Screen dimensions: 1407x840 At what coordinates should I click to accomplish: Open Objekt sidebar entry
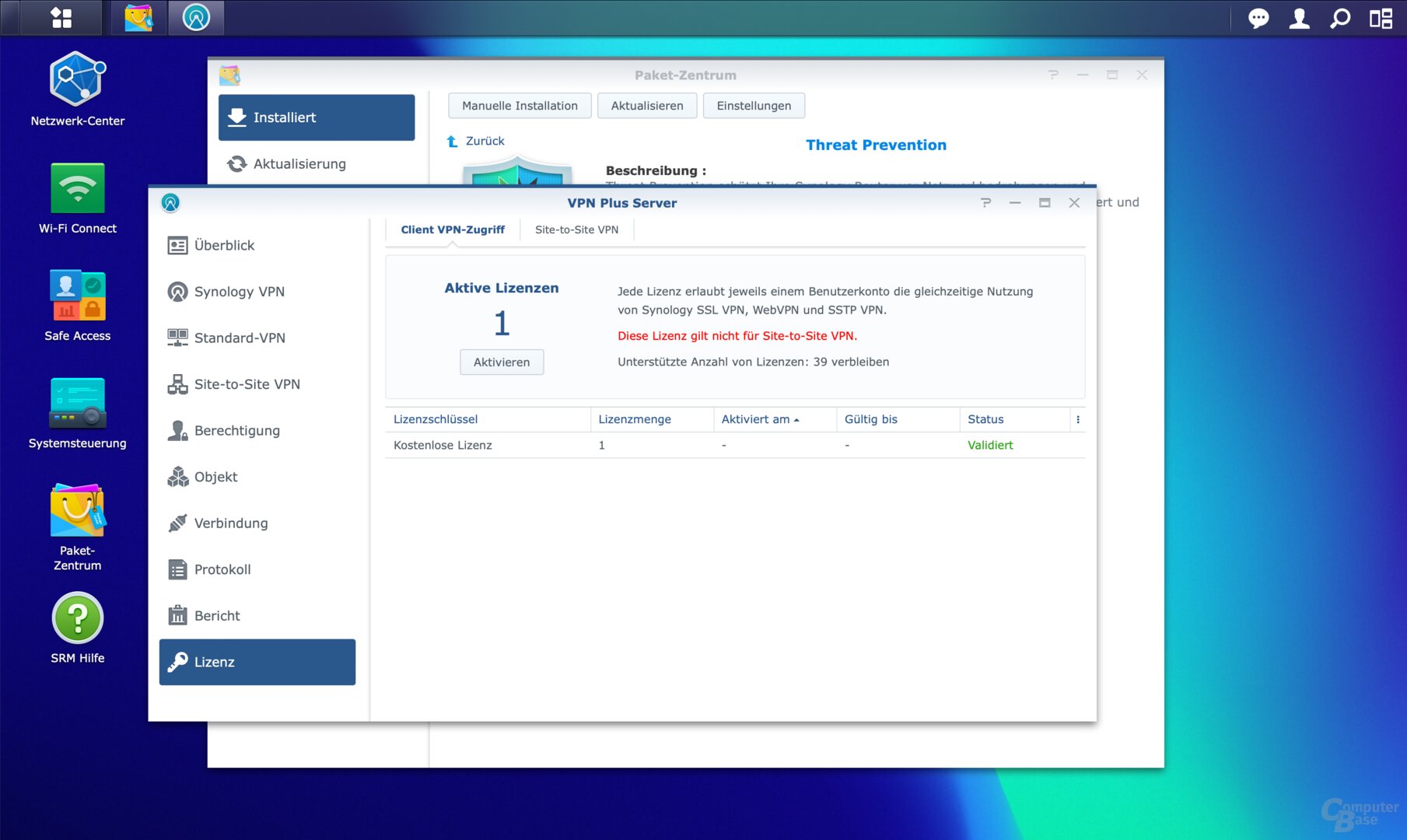pyautogui.click(x=257, y=477)
